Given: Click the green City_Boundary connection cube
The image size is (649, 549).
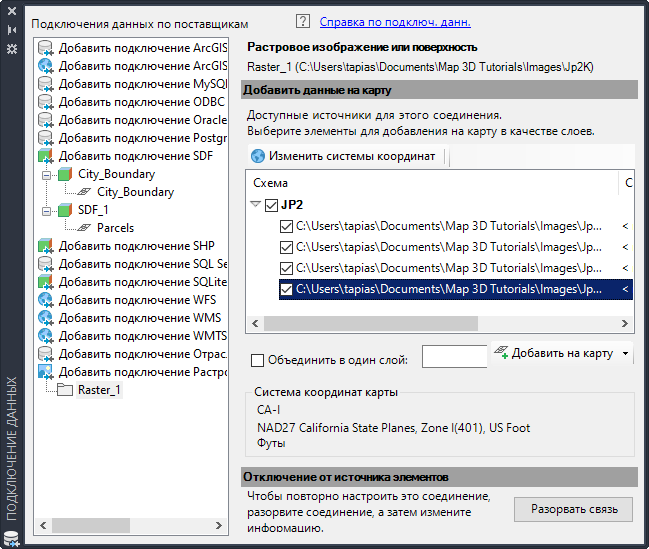Looking at the screenshot, I should tap(65, 174).
